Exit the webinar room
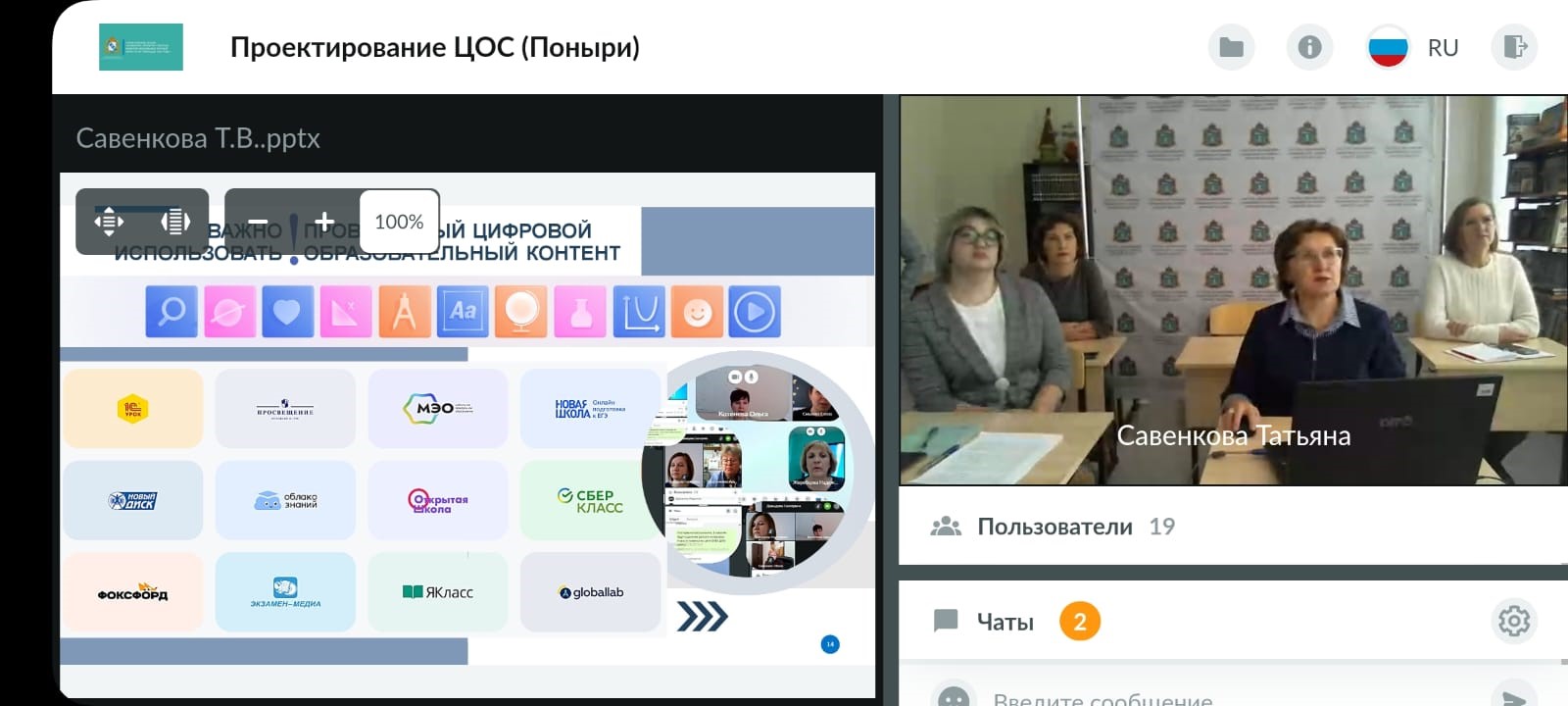Screen dimensions: 1568x706 tap(1514, 47)
